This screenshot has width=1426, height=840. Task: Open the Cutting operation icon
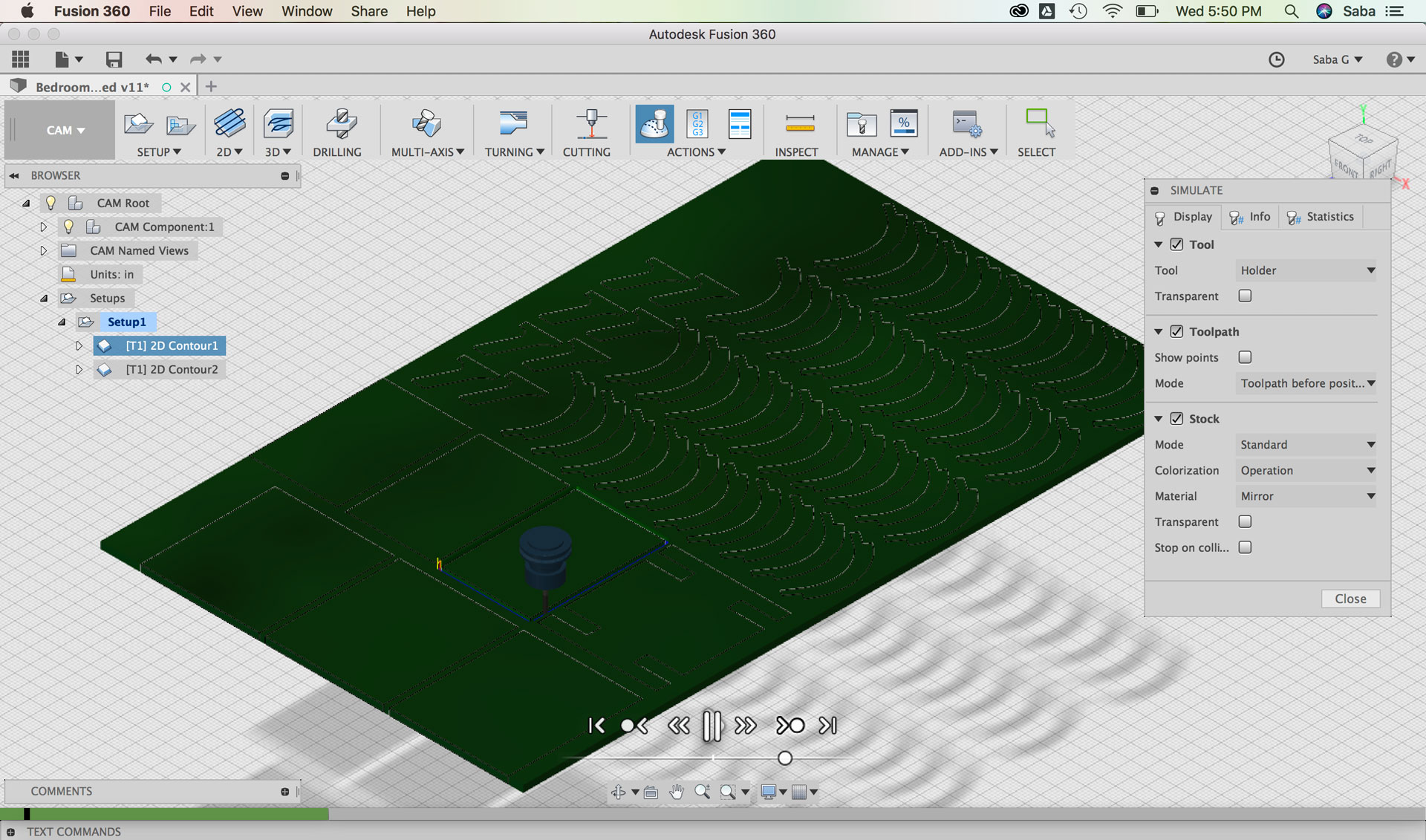591,124
